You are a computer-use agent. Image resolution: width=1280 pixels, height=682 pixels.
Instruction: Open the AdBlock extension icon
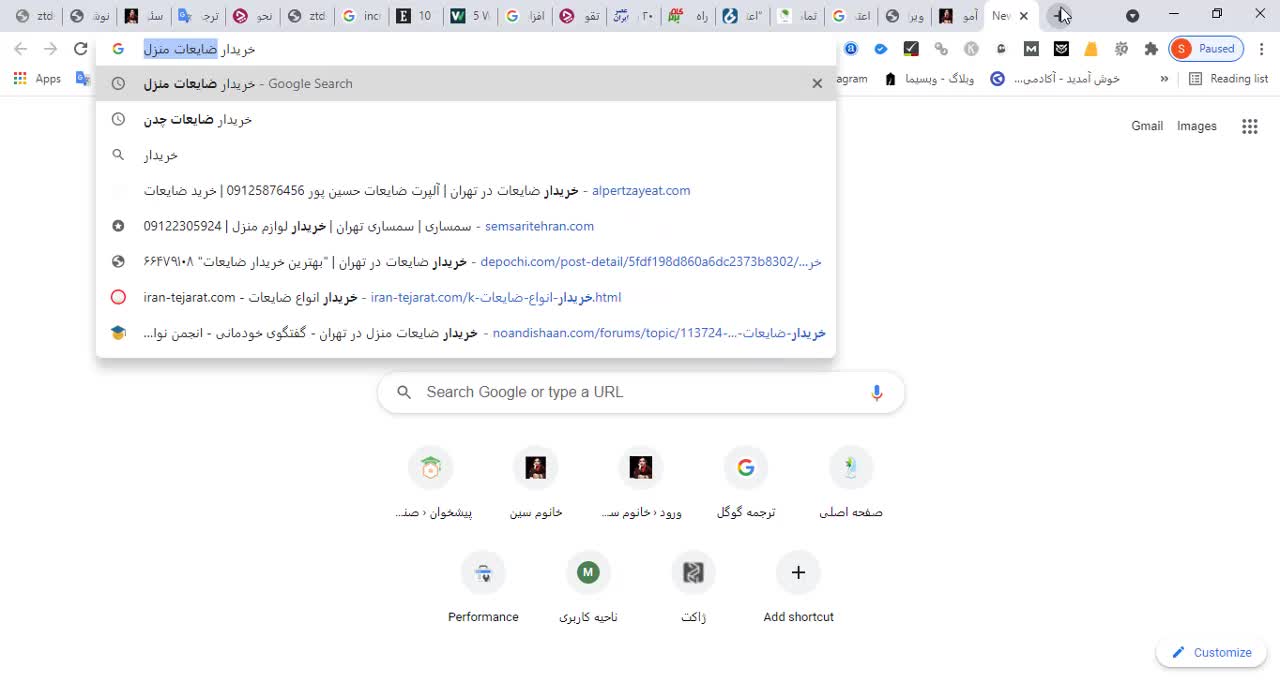[851, 48]
